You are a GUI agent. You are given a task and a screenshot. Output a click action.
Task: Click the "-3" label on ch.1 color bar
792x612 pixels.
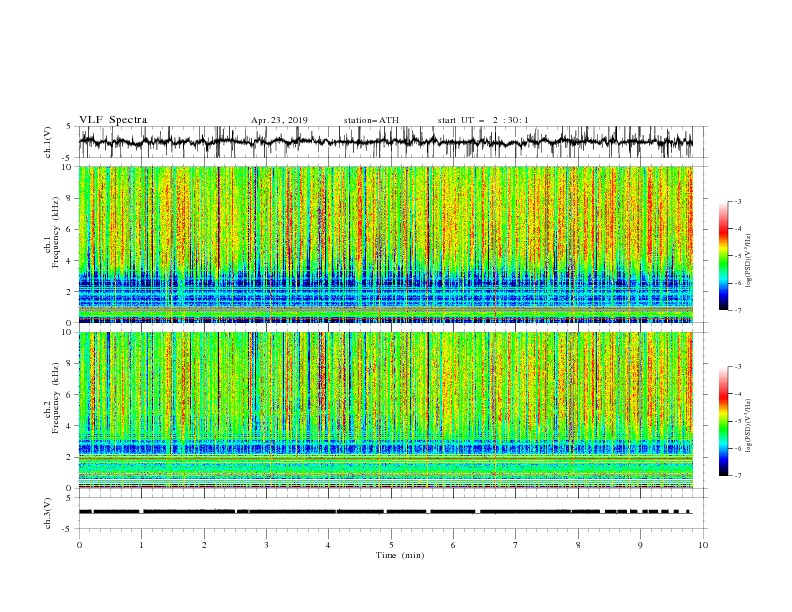pyautogui.click(x=737, y=201)
